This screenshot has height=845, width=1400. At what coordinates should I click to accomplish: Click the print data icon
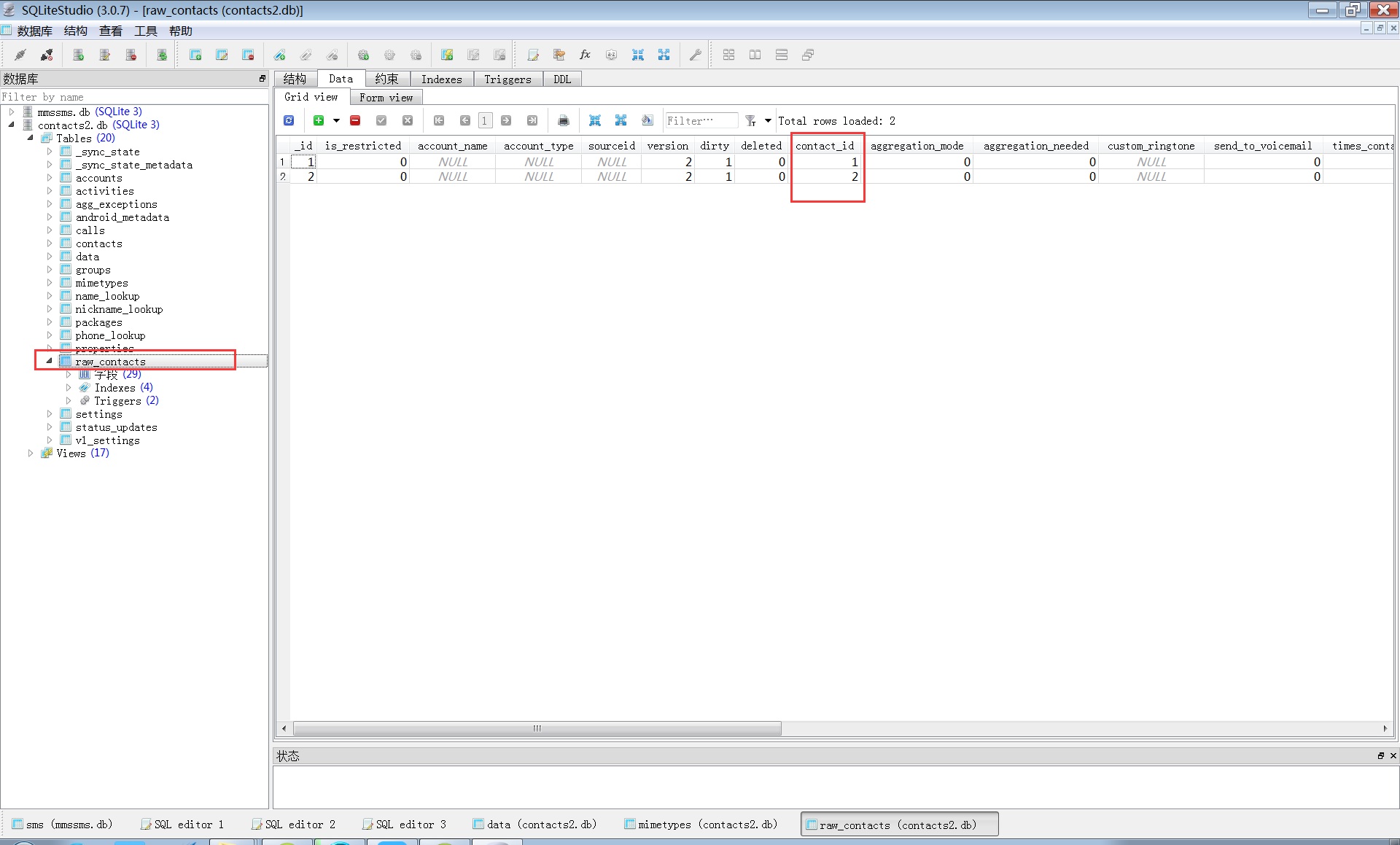click(x=563, y=120)
